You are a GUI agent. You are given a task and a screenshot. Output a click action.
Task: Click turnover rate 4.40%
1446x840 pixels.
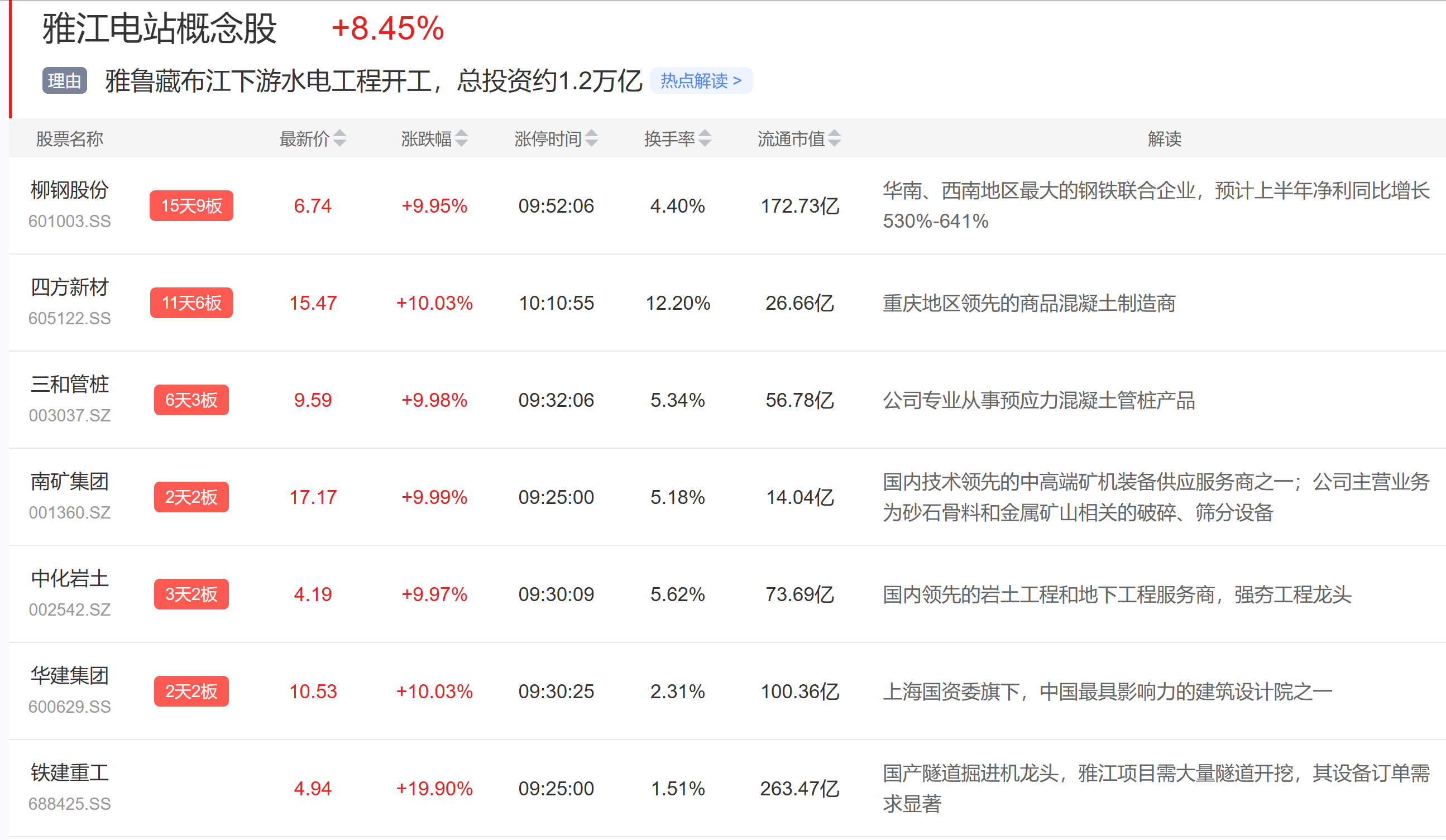click(678, 205)
